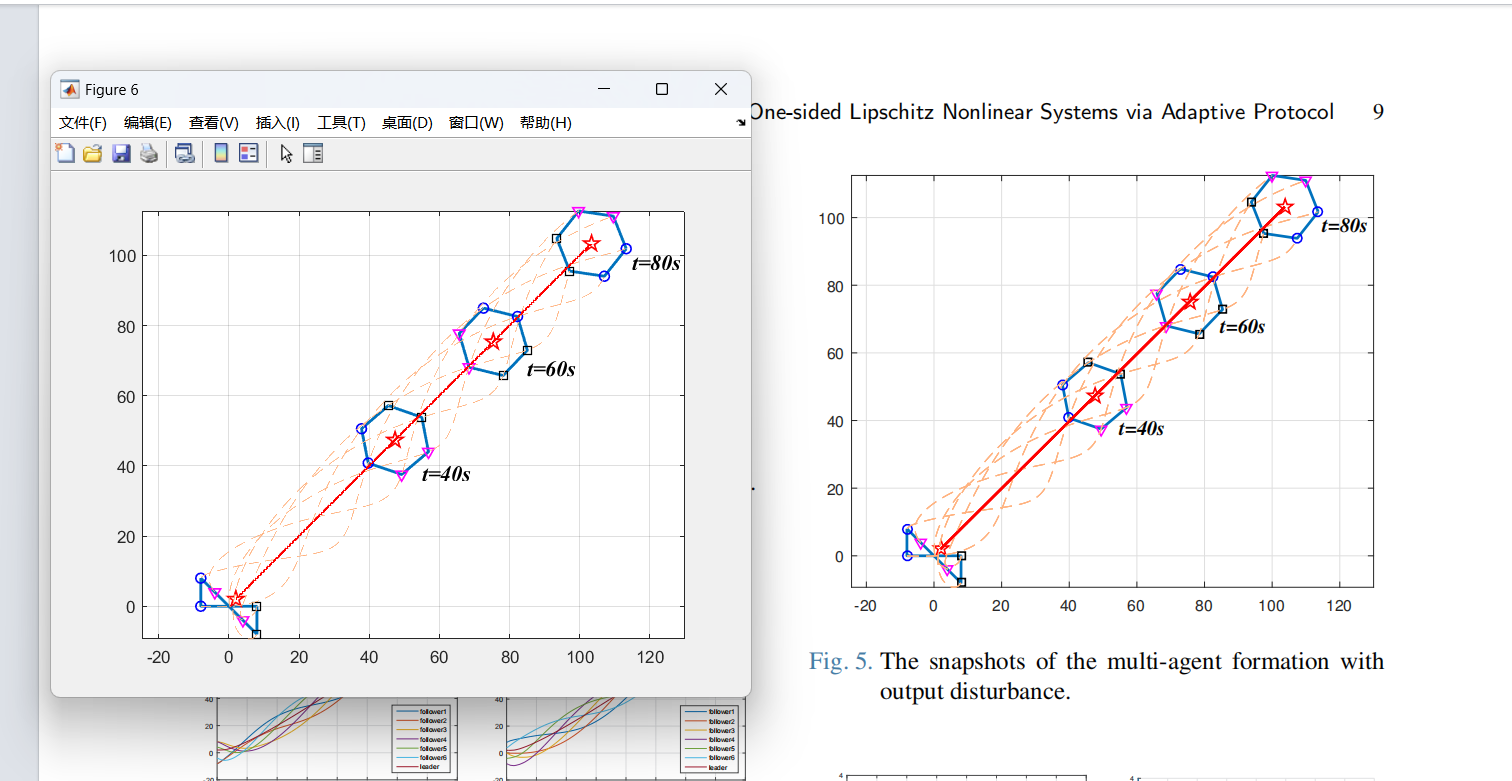Expand the 查看(V) menu
Screen dimensions: 1512x781
click(x=214, y=123)
